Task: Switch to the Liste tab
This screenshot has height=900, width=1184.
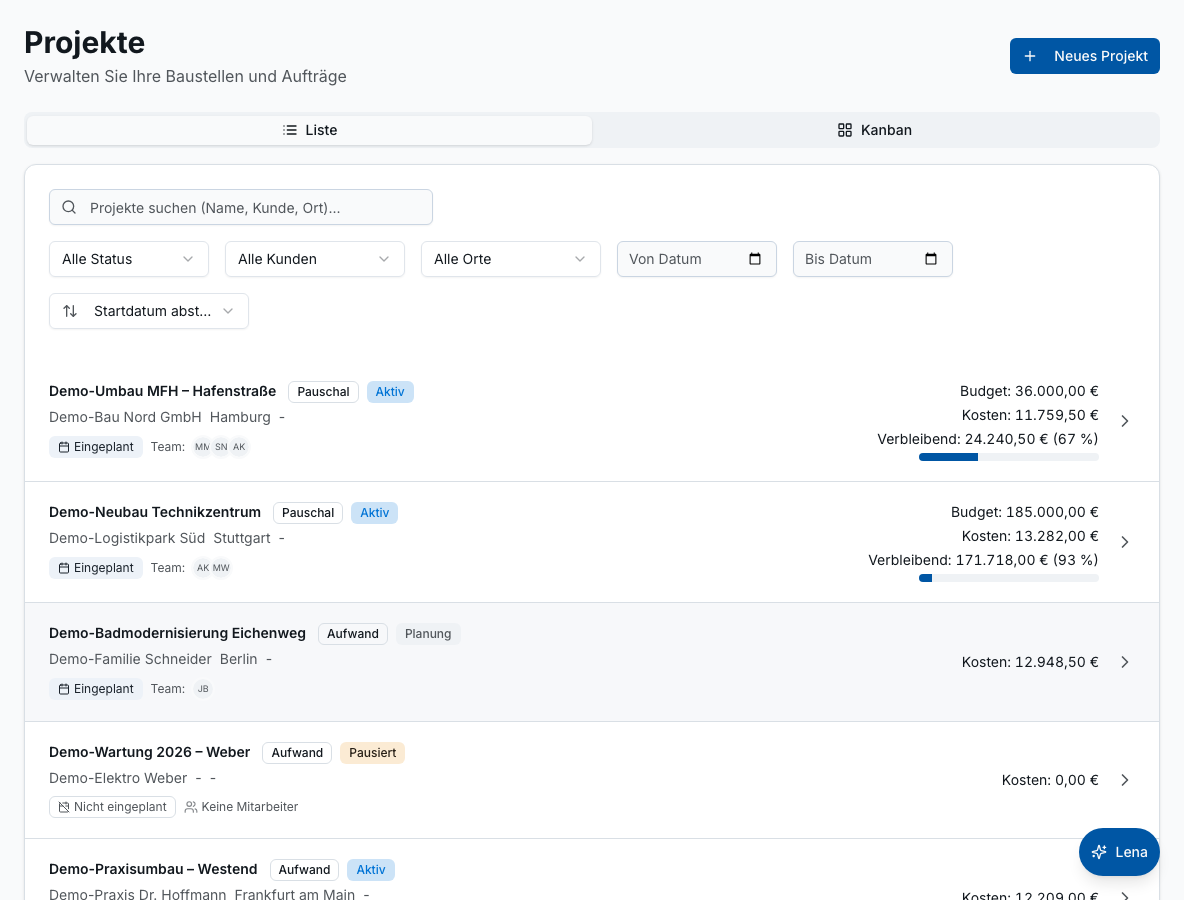Action: [x=310, y=130]
